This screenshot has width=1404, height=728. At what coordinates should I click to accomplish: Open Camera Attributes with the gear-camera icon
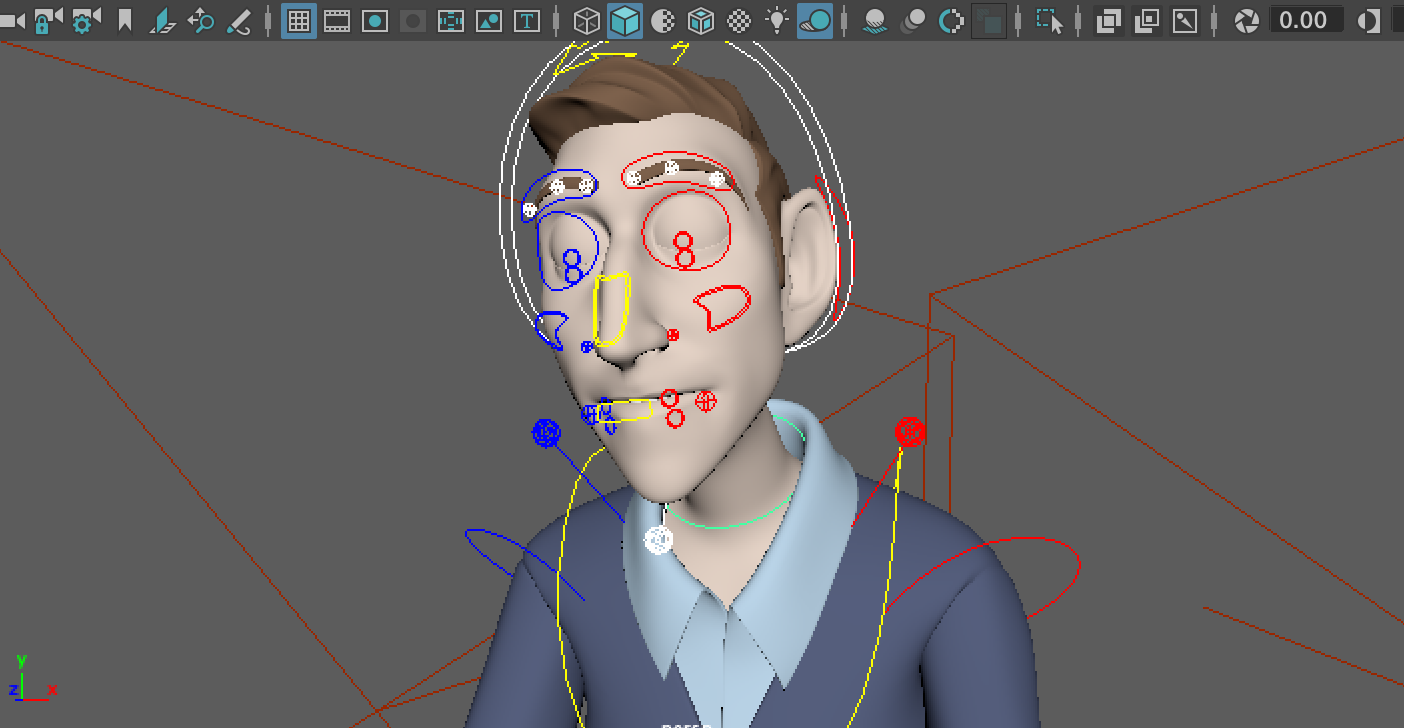85,20
